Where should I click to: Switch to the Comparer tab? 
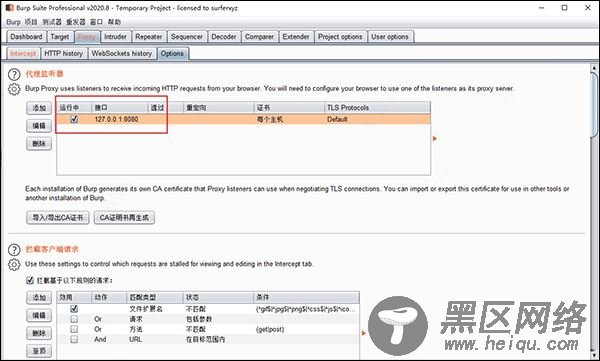(x=259, y=37)
